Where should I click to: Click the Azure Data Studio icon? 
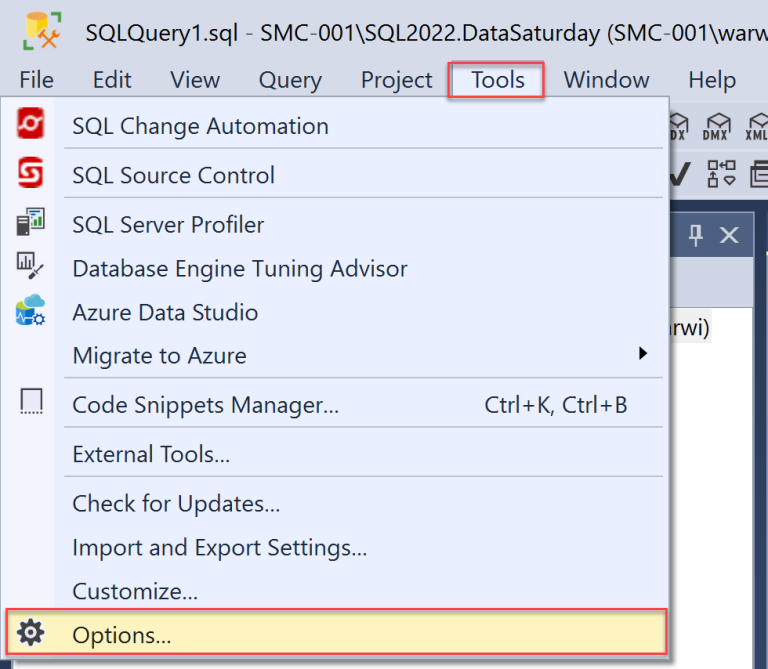pyautogui.click(x=30, y=310)
